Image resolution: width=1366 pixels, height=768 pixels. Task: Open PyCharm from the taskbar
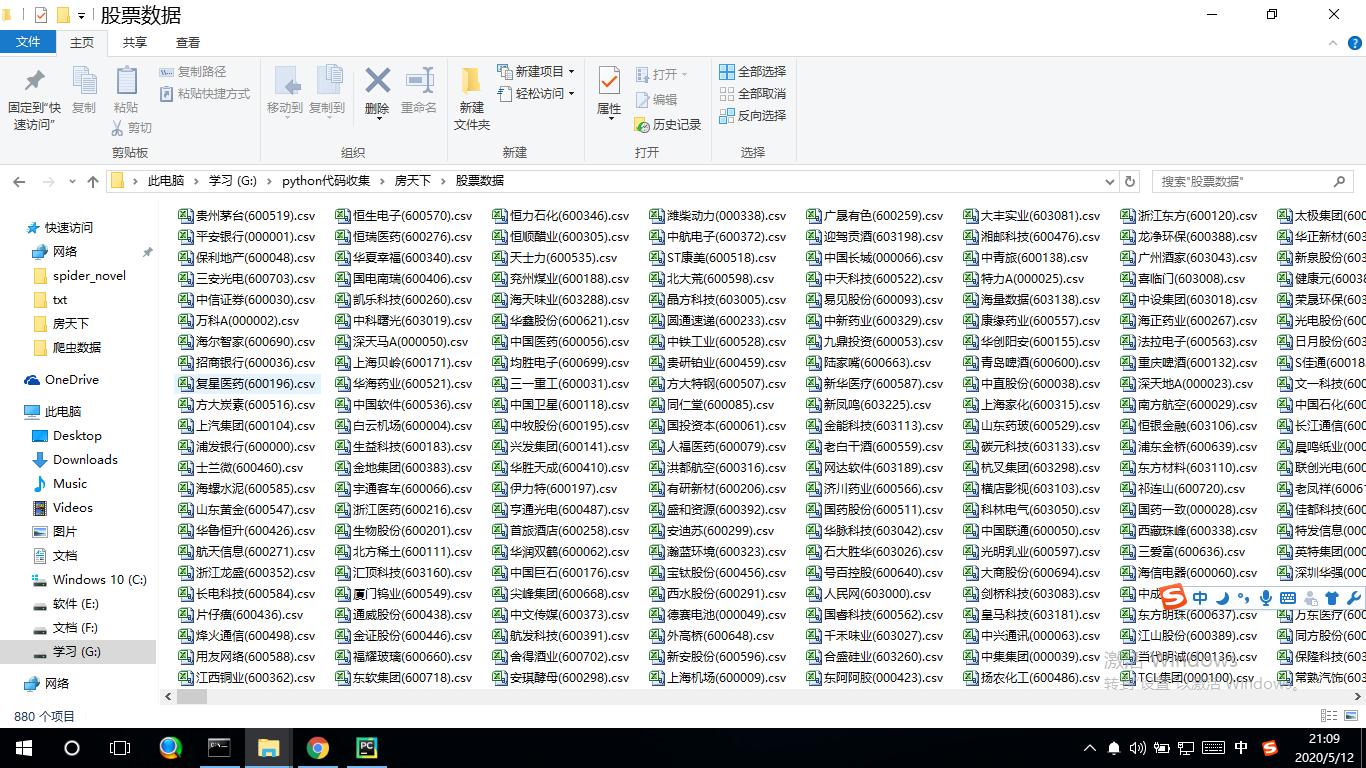coord(366,748)
